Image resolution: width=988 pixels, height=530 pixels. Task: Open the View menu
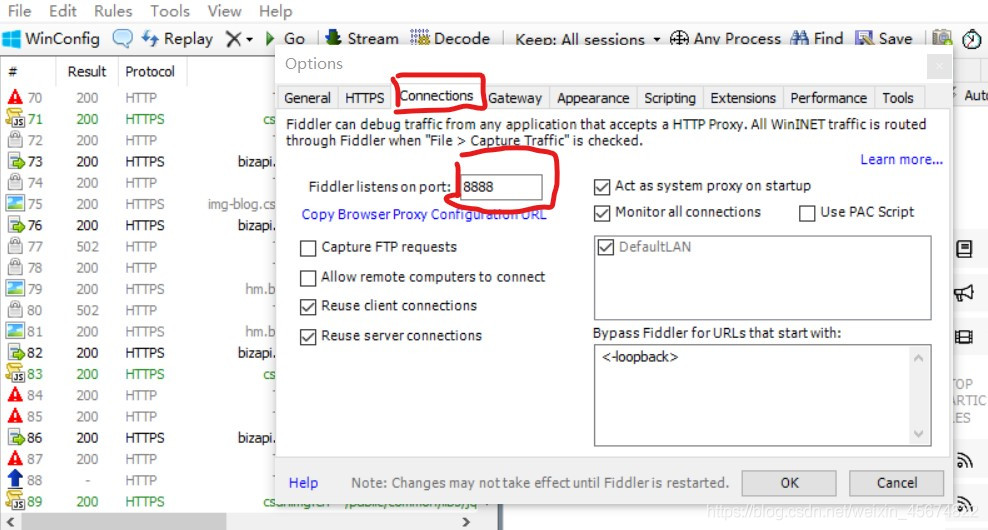tap(224, 11)
